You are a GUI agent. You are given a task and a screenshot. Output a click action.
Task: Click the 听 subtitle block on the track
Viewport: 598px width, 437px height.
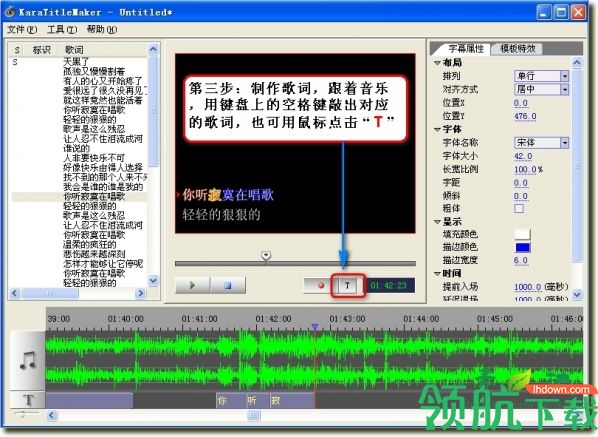tap(258, 400)
